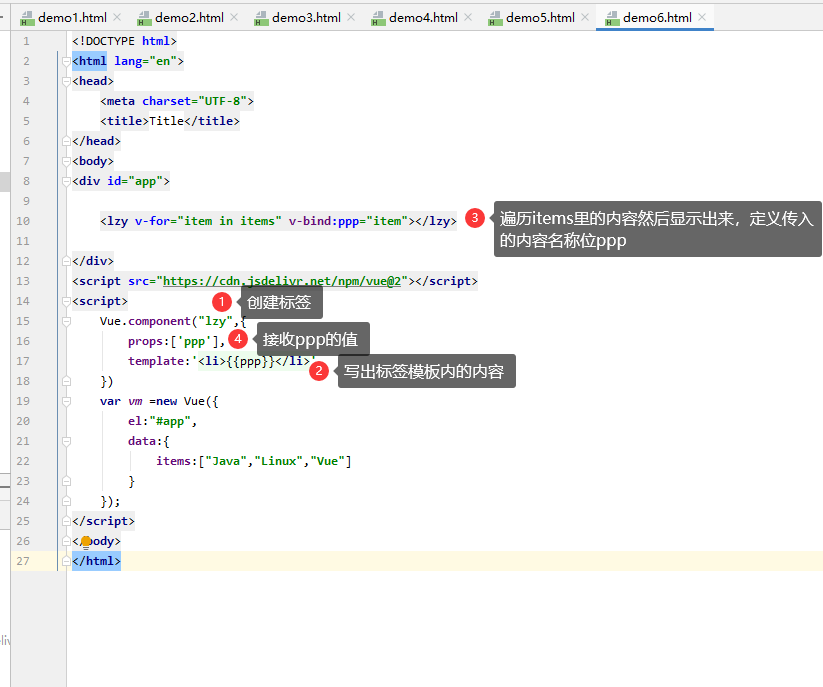Click the yellow intention bulb on line 26
Screen dimensions: 823x687
coord(86,542)
